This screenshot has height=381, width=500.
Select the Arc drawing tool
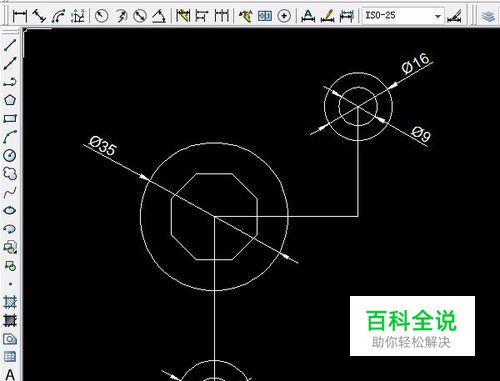point(10,137)
